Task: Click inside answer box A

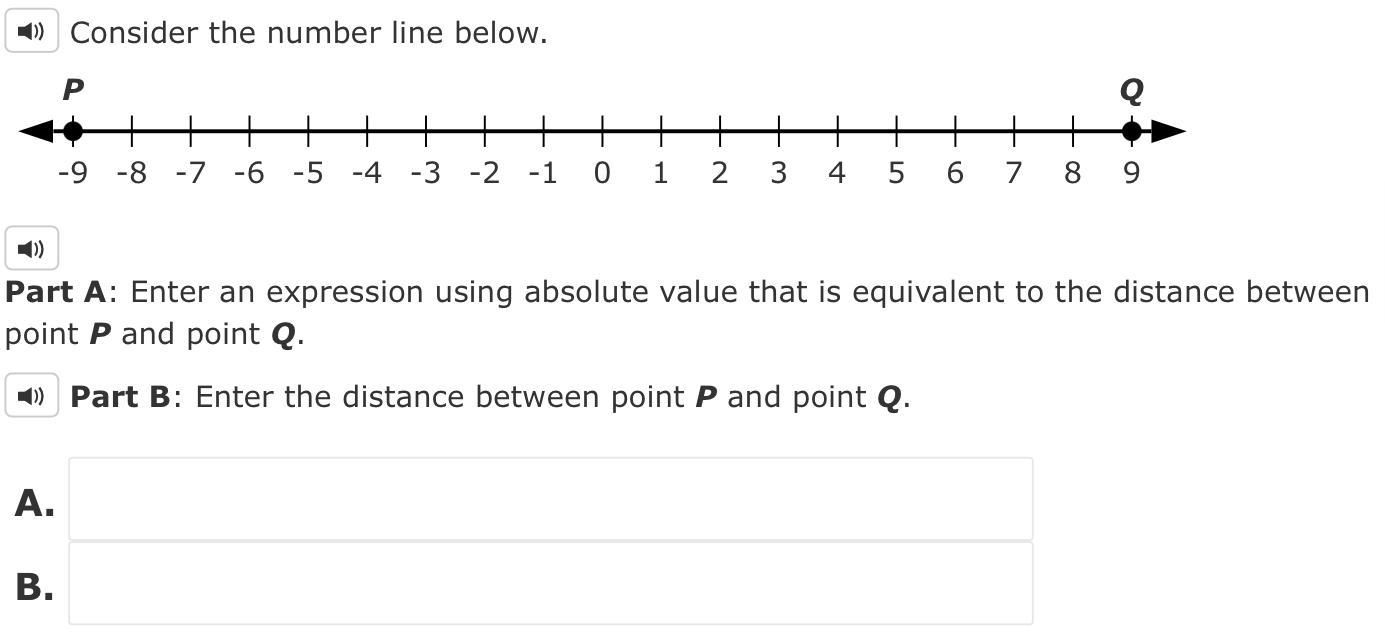Action: click(550, 499)
